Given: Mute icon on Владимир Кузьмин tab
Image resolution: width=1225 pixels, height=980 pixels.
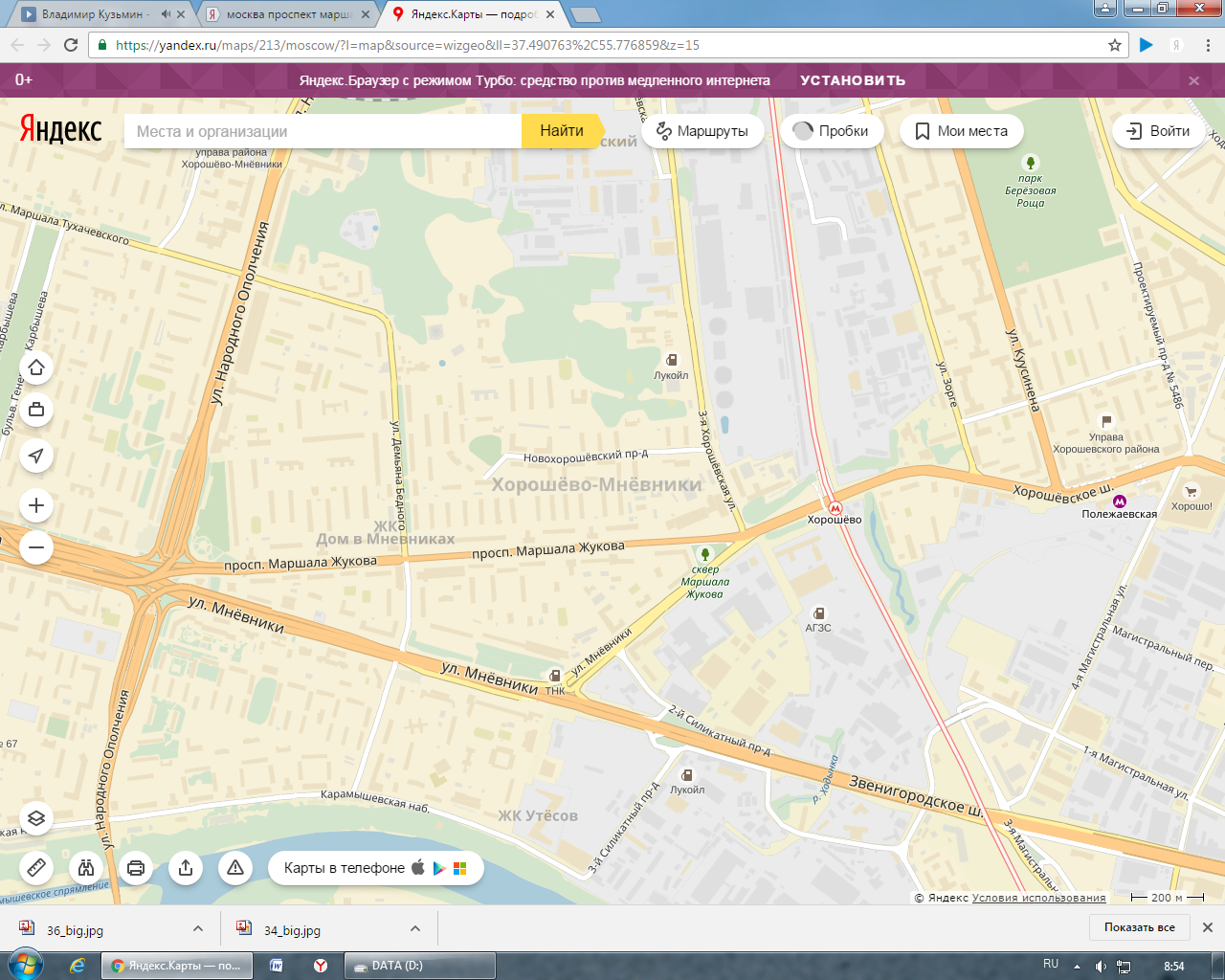Looking at the screenshot, I should [166, 14].
